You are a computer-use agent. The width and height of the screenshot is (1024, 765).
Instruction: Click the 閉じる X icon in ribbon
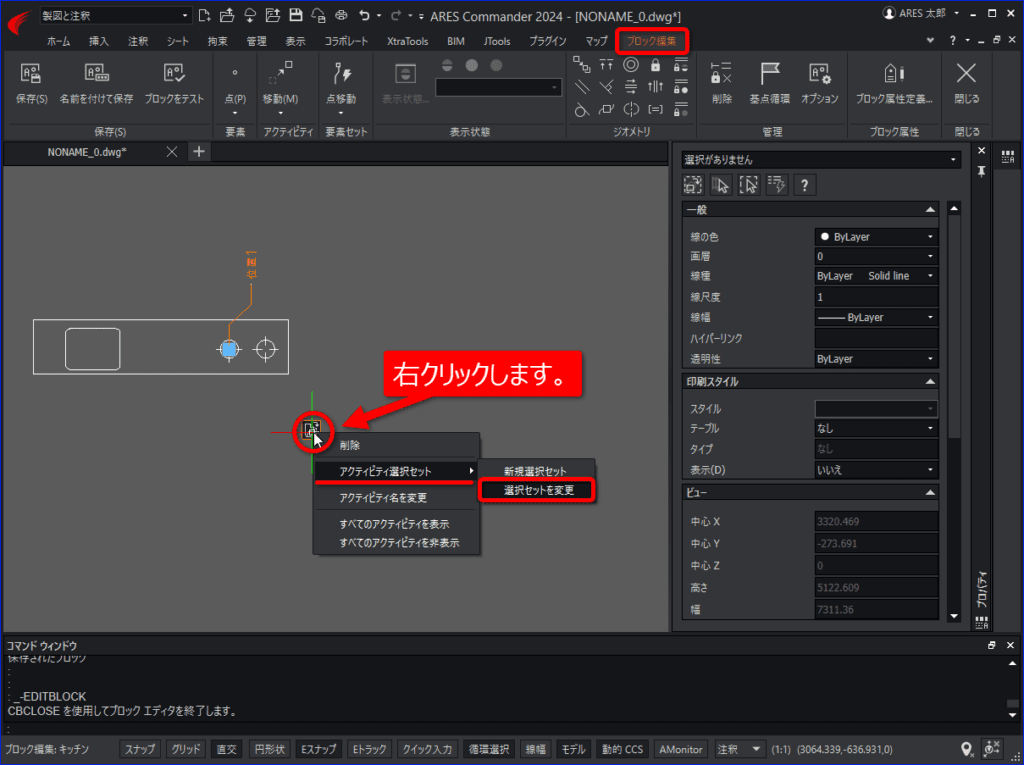click(x=966, y=73)
